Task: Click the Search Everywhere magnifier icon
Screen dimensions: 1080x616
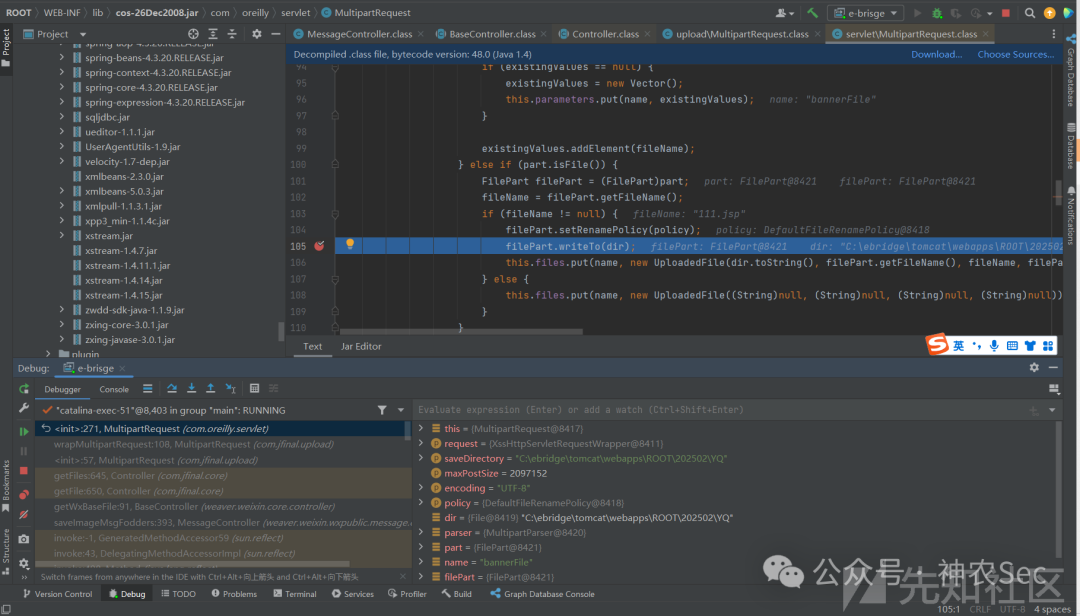Action: click(x=1028, y=13)
